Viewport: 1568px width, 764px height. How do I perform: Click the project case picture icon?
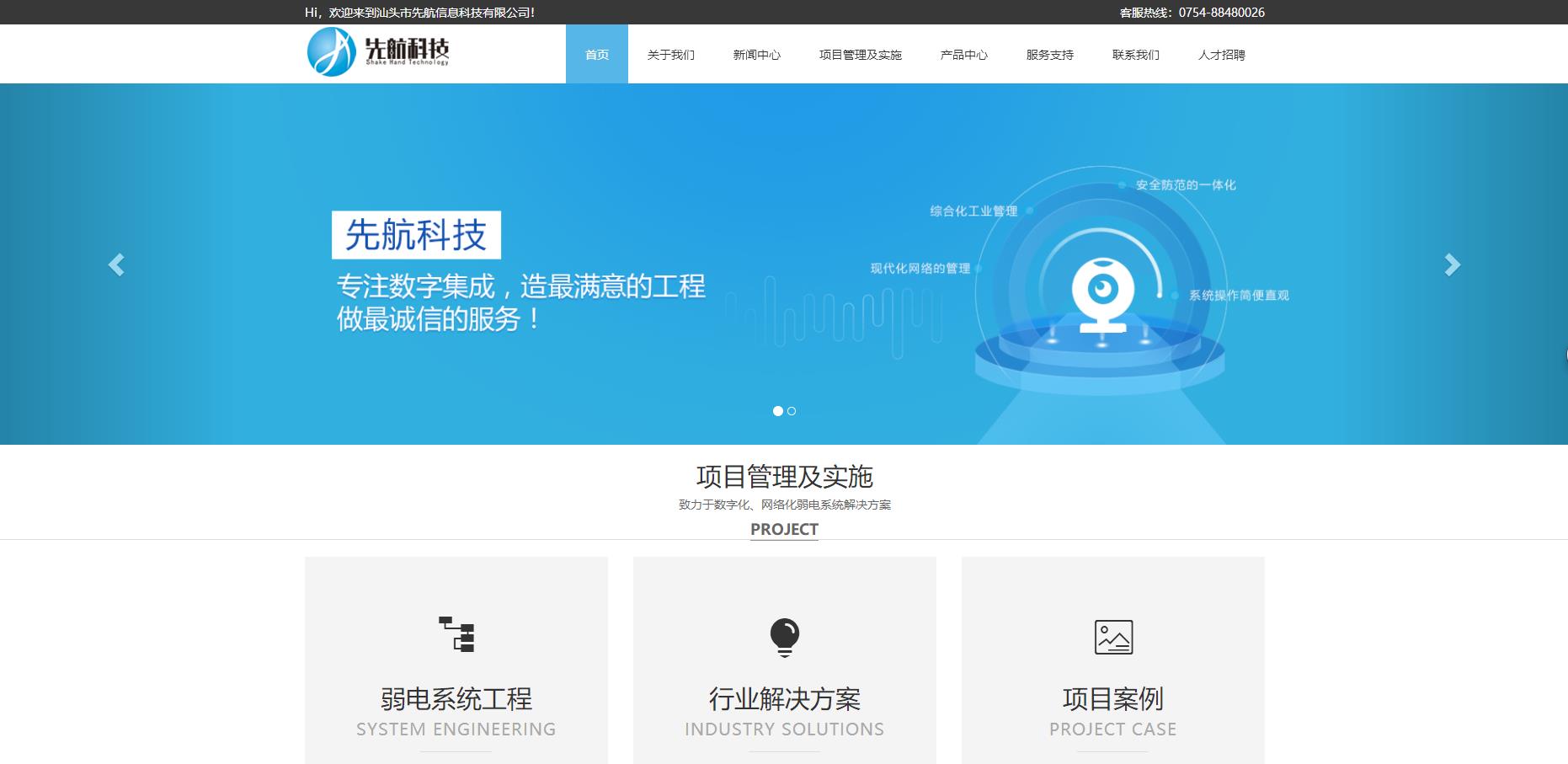click(1112, 637)
